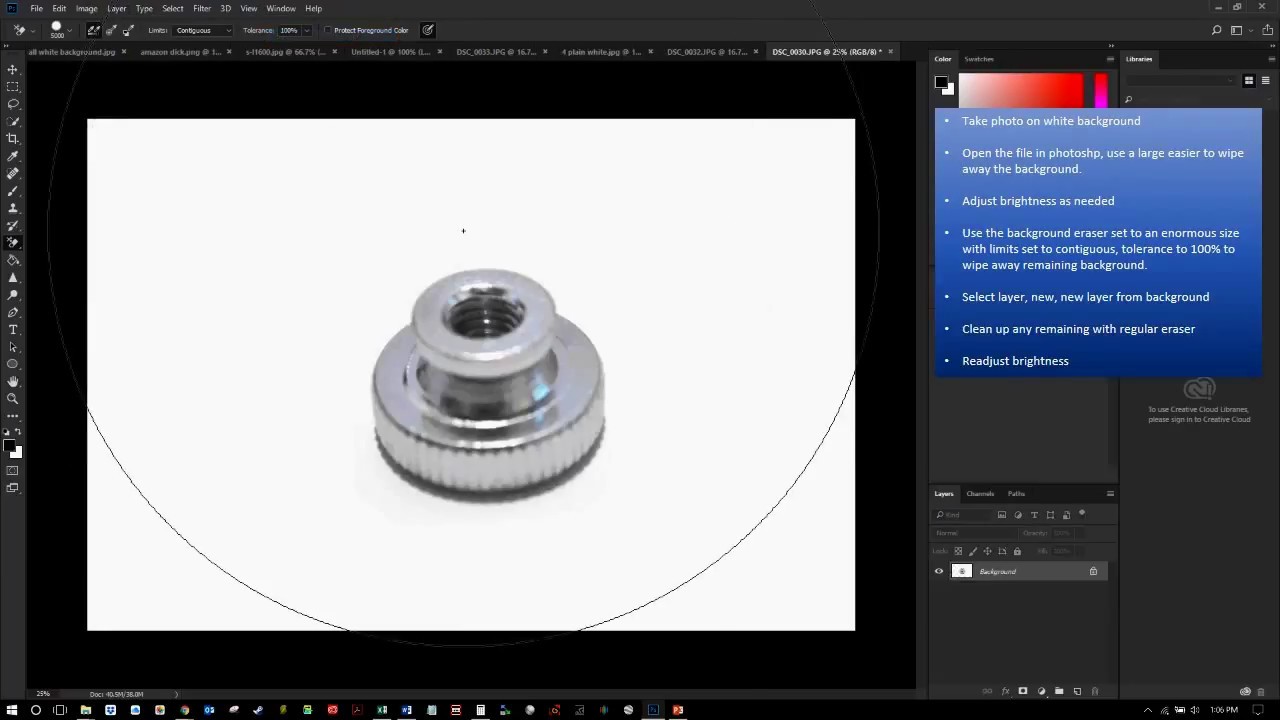Select the Clone Stamp tool

click(x=13, y=208)
